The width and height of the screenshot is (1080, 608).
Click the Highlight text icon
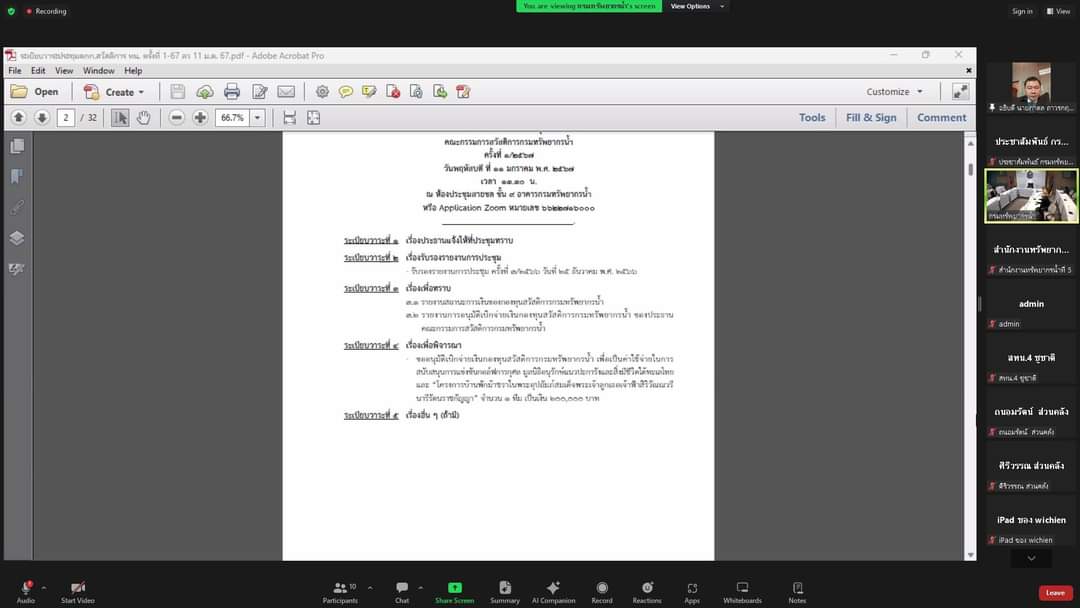tap(369, 92)
